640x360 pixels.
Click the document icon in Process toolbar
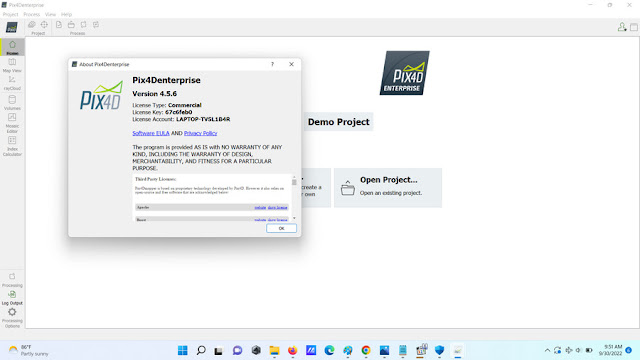pos(59,25)
